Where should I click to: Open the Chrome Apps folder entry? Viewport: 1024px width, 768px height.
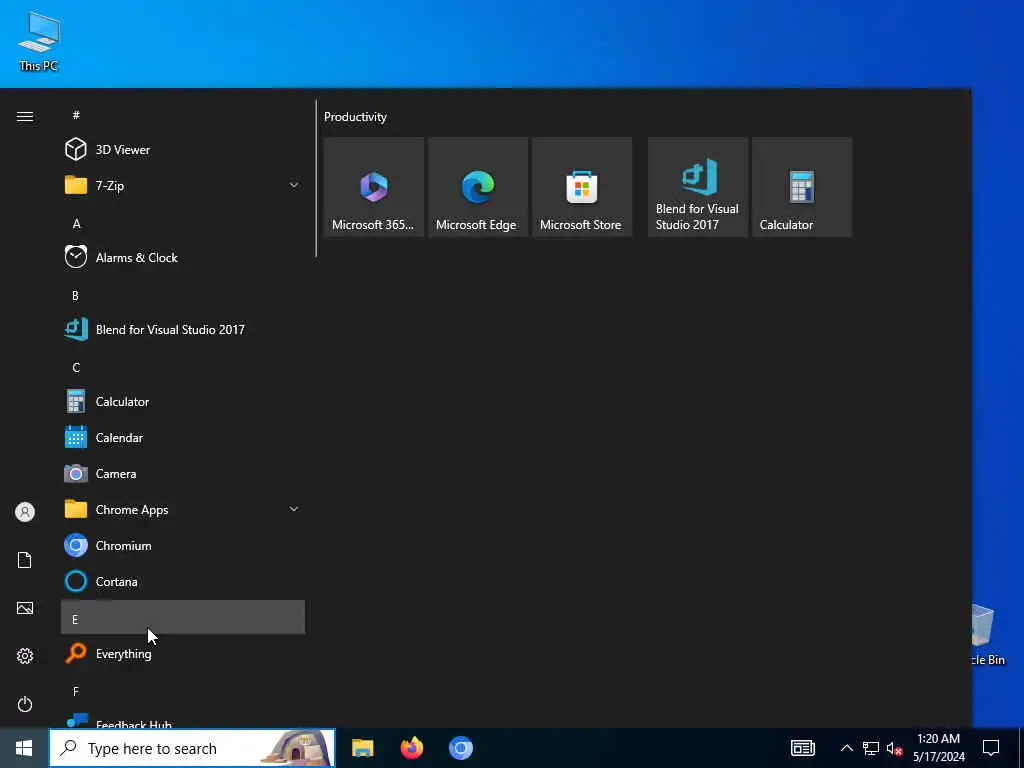183,509
